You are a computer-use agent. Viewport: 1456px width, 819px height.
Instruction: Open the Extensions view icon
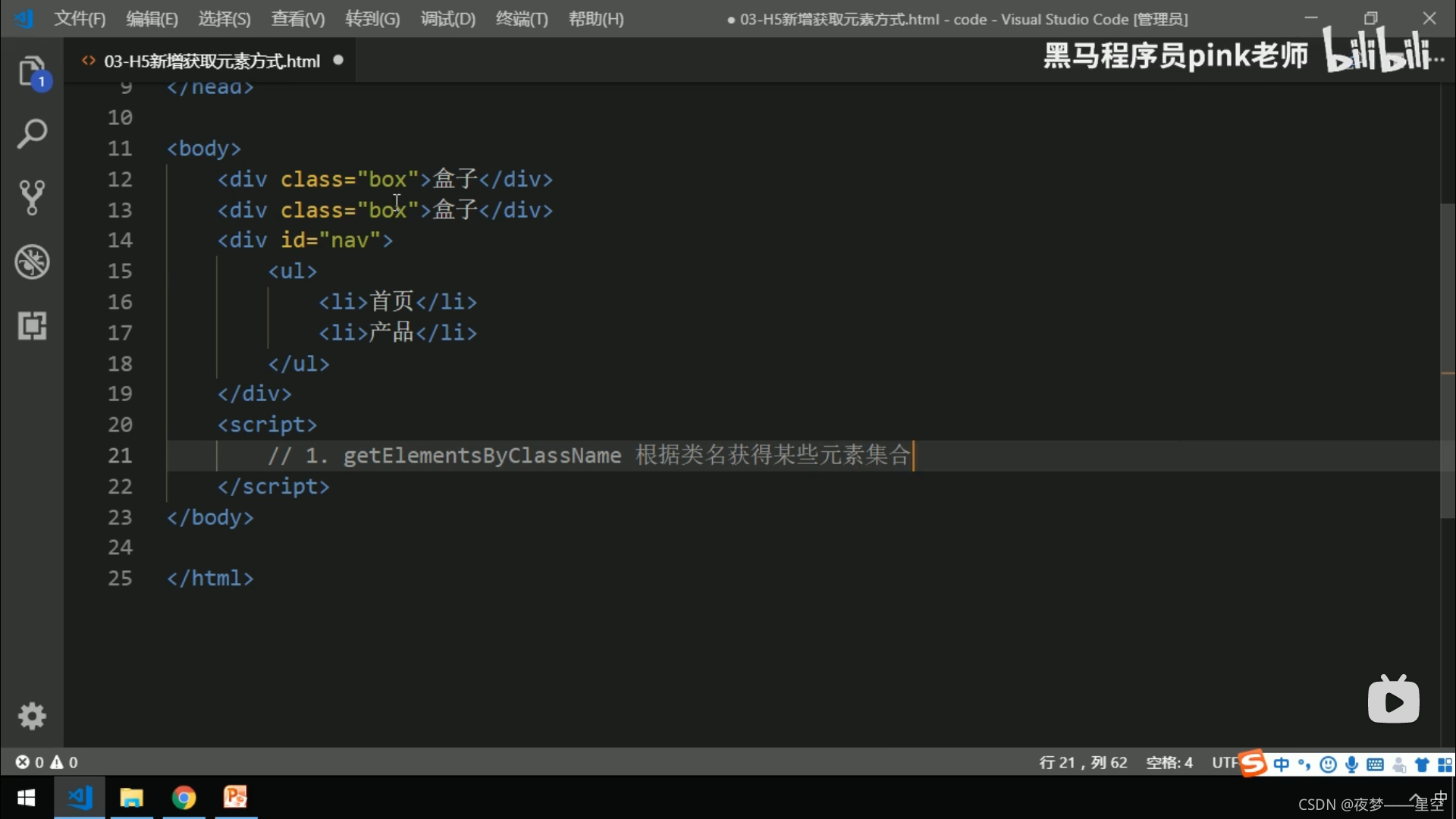pos(32,326)
